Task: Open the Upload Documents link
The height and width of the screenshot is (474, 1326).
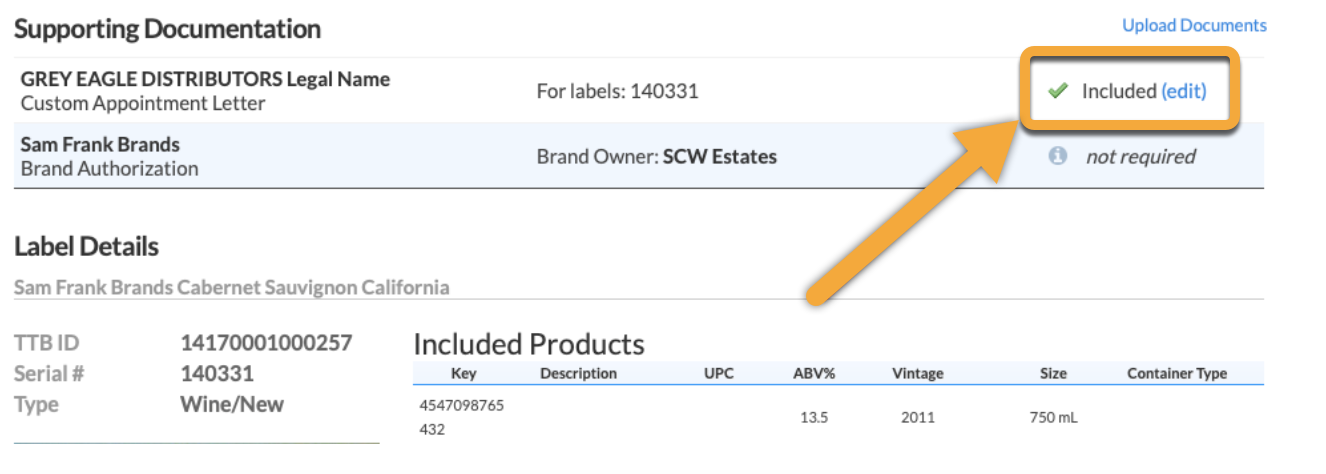Action: click(1194, 25)
